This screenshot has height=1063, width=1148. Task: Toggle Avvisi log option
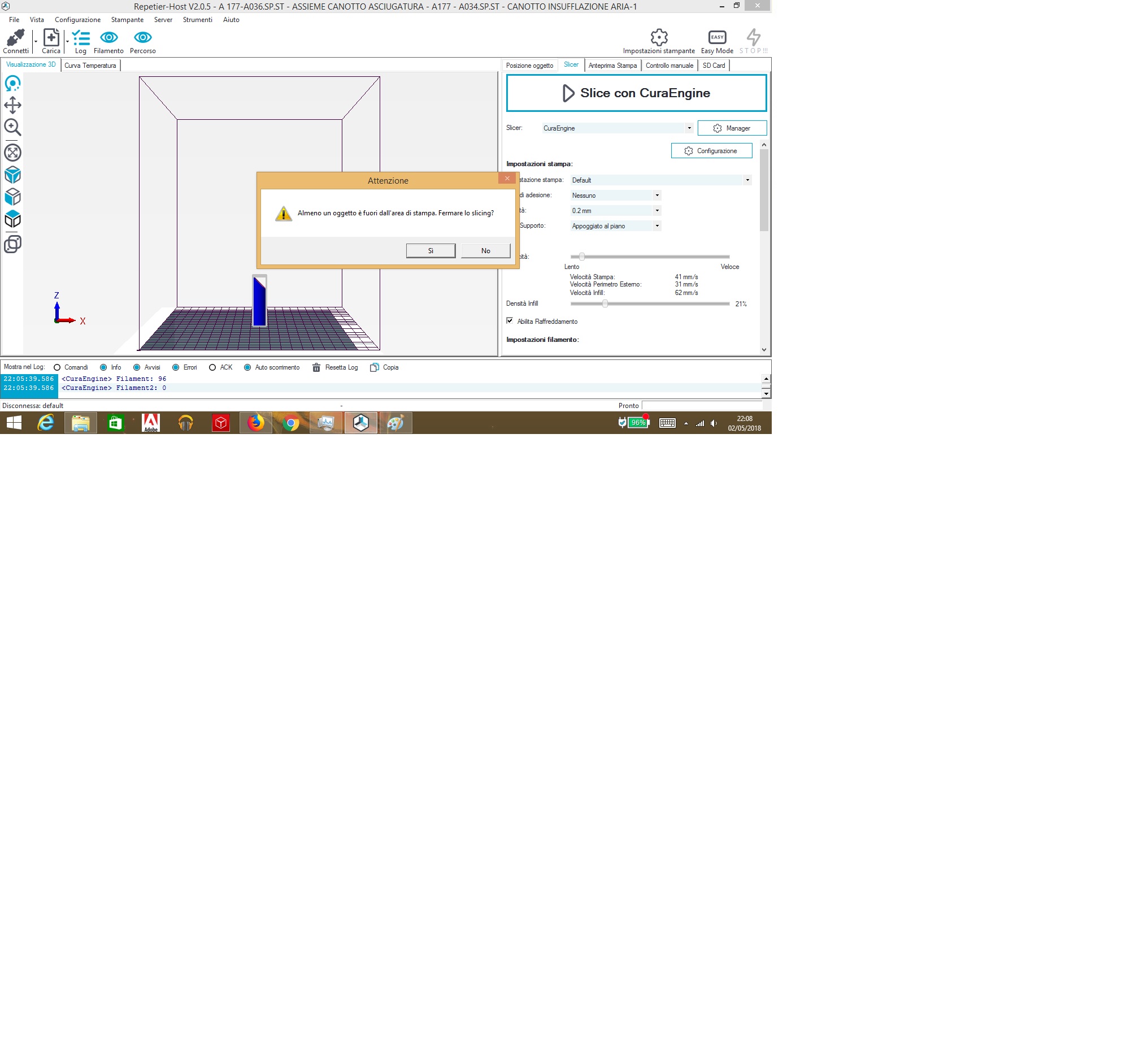(x=137, y=367)
